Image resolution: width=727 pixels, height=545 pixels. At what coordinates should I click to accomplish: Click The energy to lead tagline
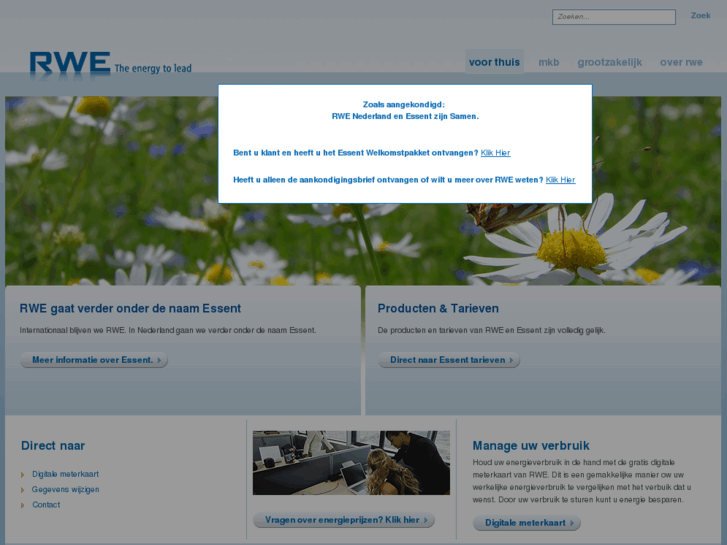[153, 68]
